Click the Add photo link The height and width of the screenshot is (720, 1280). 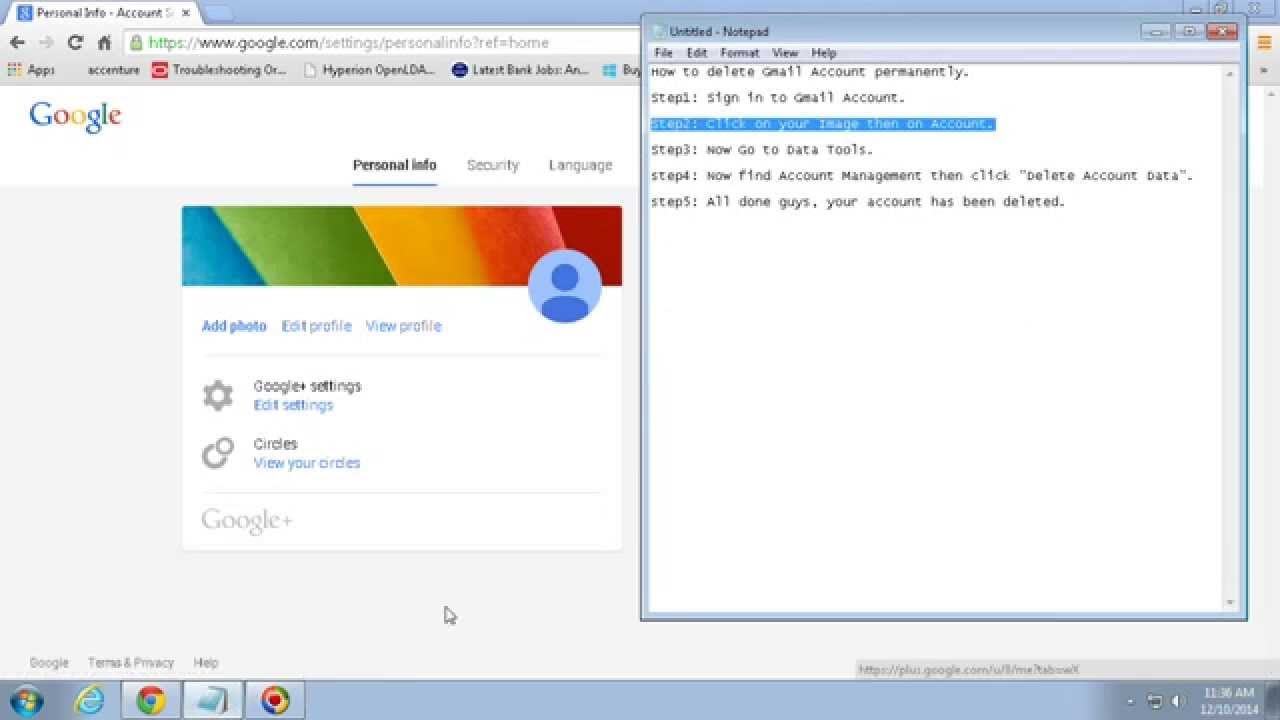click(234, 326)
